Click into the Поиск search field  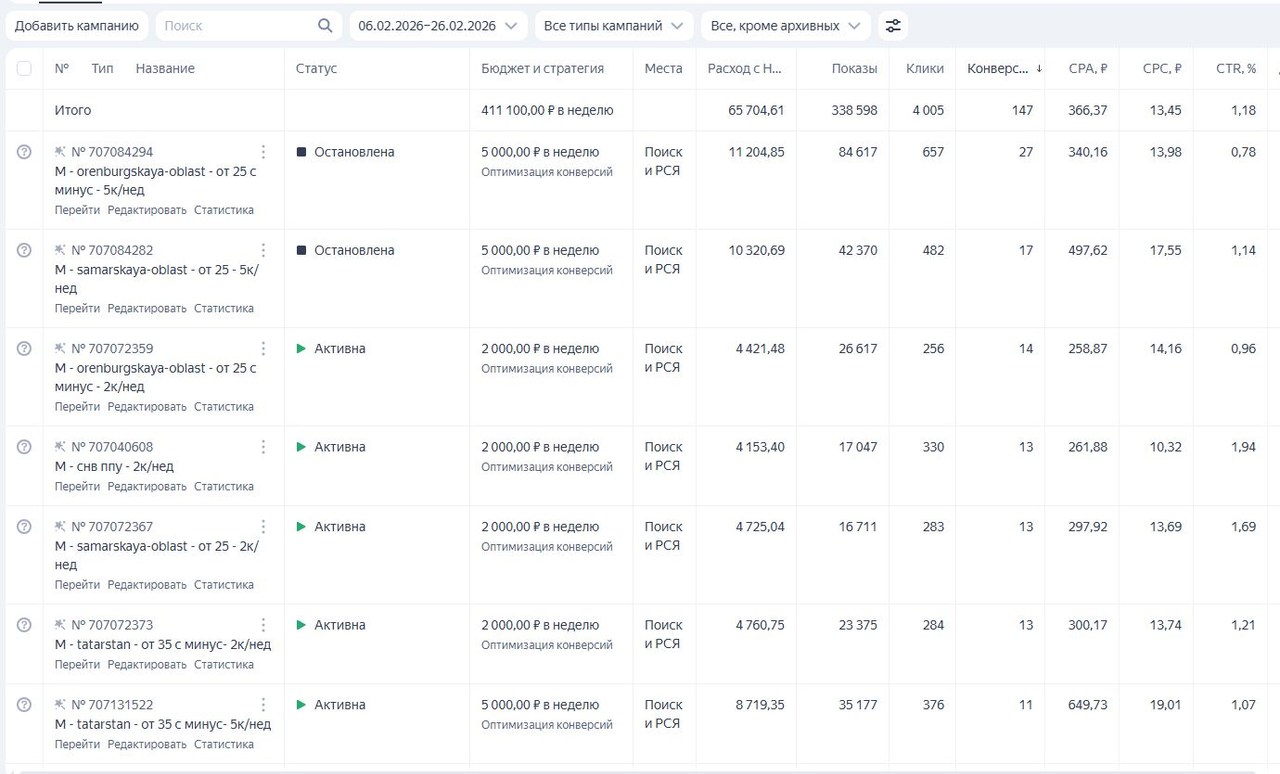point(235,26)
